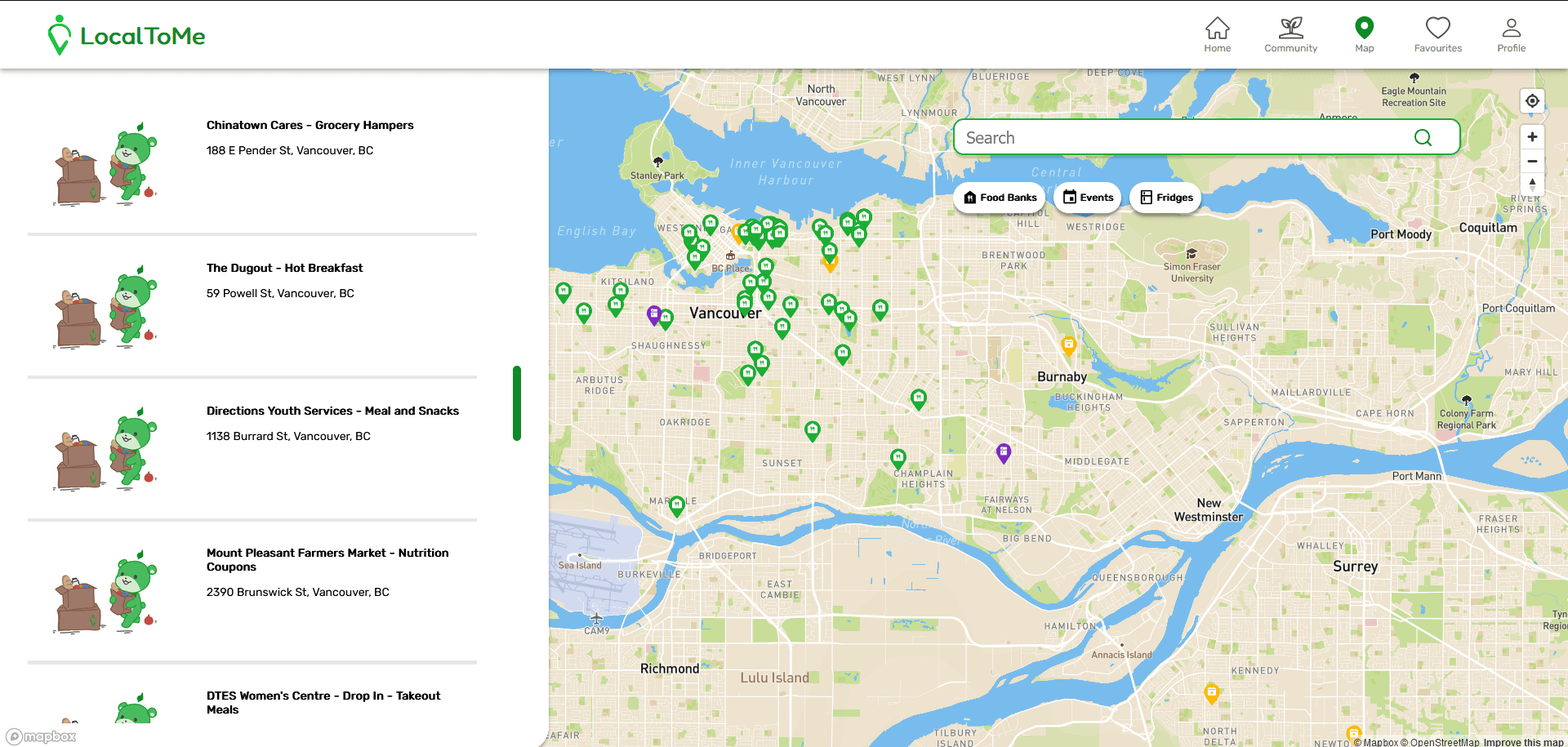Open the Home navigation tab
Viewport: 1568px width, 747px height.
click(1217, 35)
